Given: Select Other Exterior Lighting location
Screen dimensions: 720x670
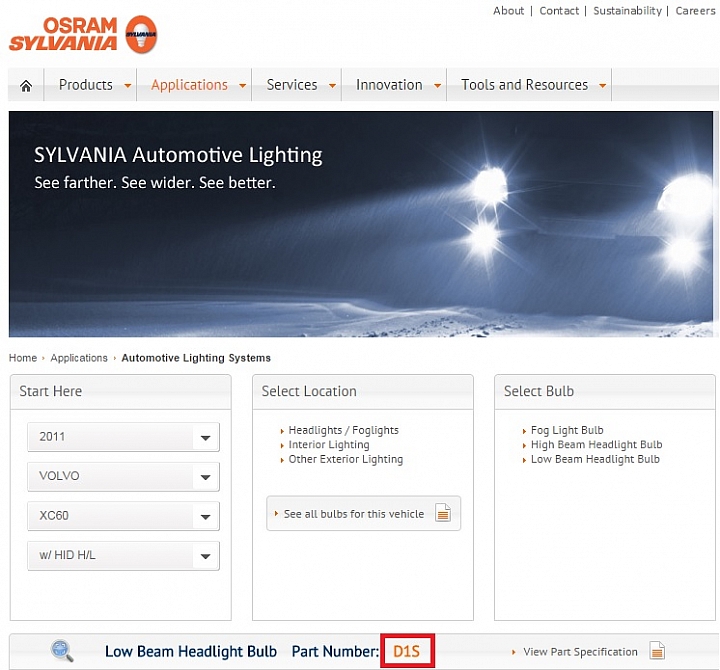Looking at the screenshot, I should [346, 459].
